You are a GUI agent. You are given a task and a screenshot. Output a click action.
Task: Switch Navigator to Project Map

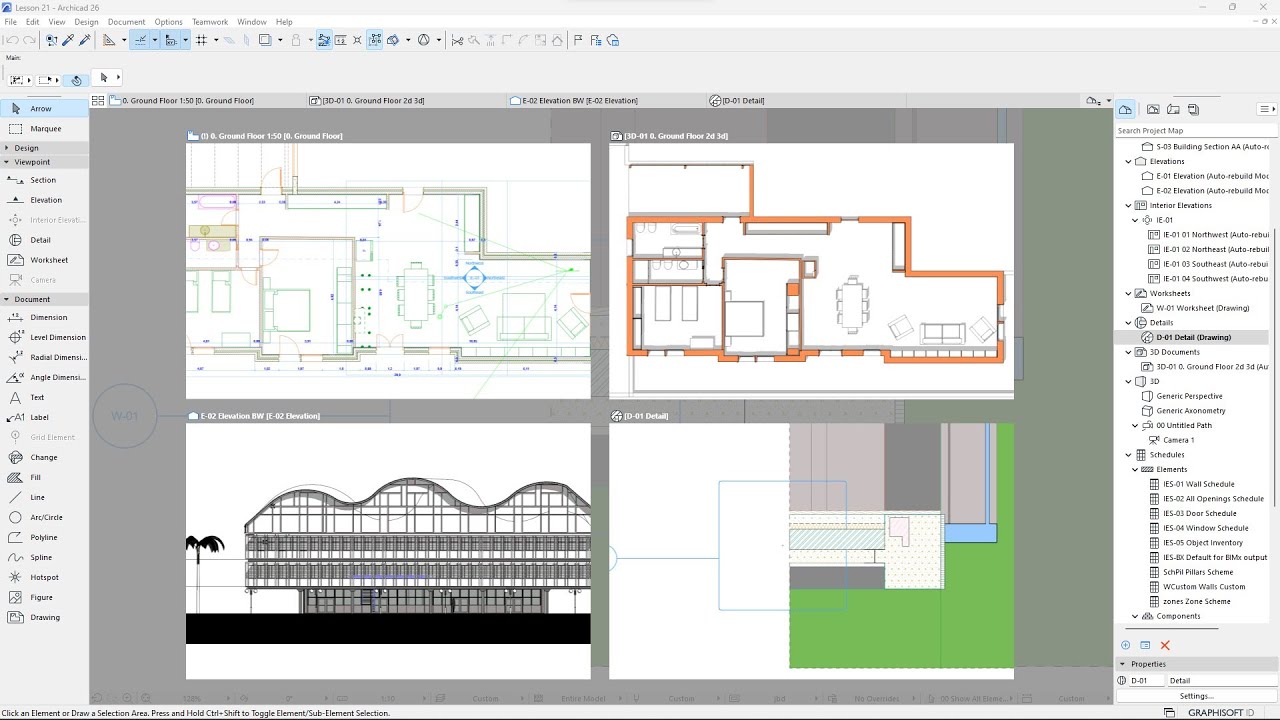point(1125,109)
